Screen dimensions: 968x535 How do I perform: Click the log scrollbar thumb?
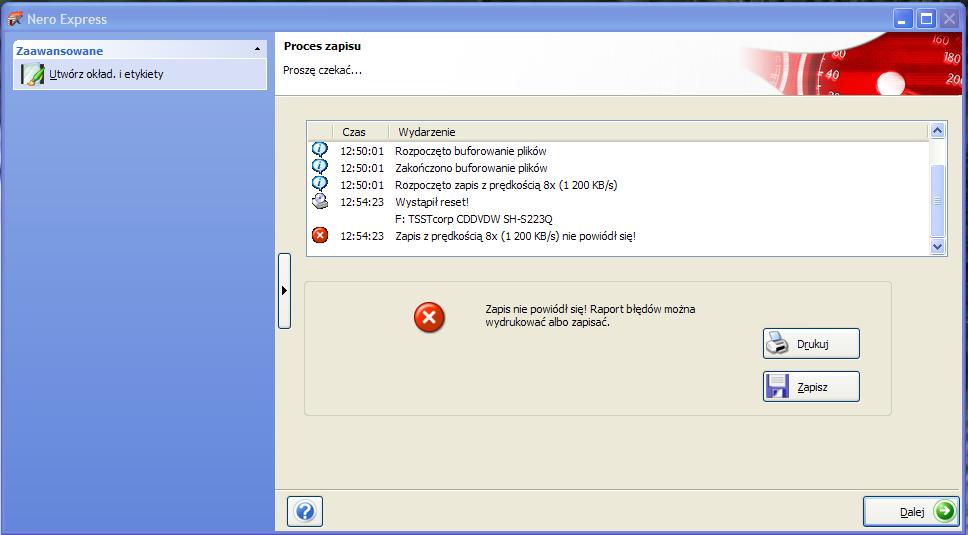click(937, 201)
